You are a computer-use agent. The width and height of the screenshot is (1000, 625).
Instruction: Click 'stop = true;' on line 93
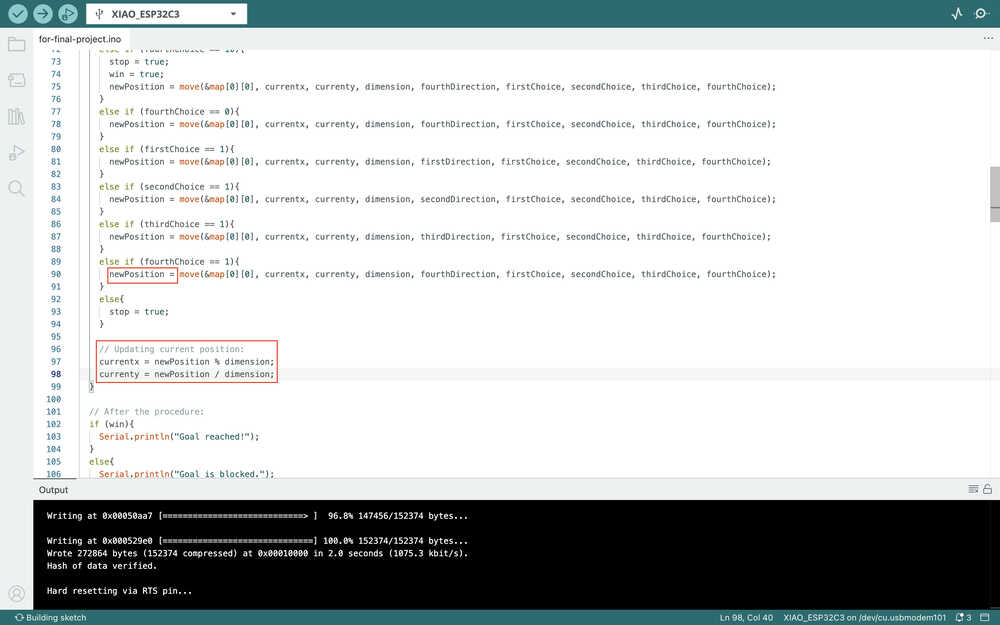[x=138, y=312]
